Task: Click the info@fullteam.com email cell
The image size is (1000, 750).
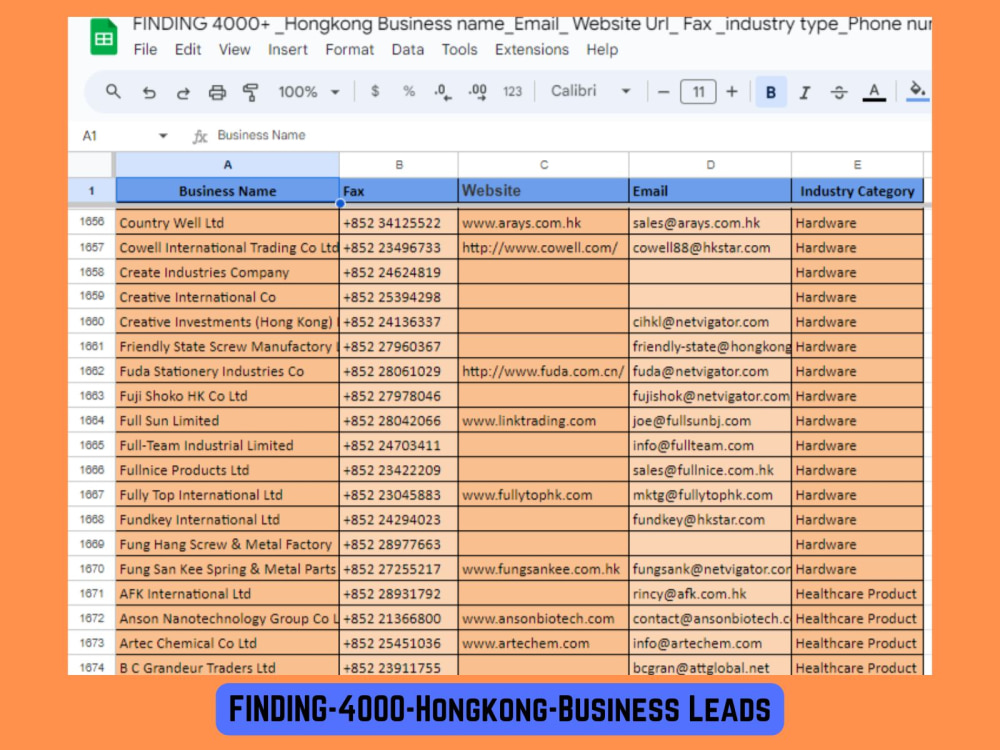Action: 710,445
